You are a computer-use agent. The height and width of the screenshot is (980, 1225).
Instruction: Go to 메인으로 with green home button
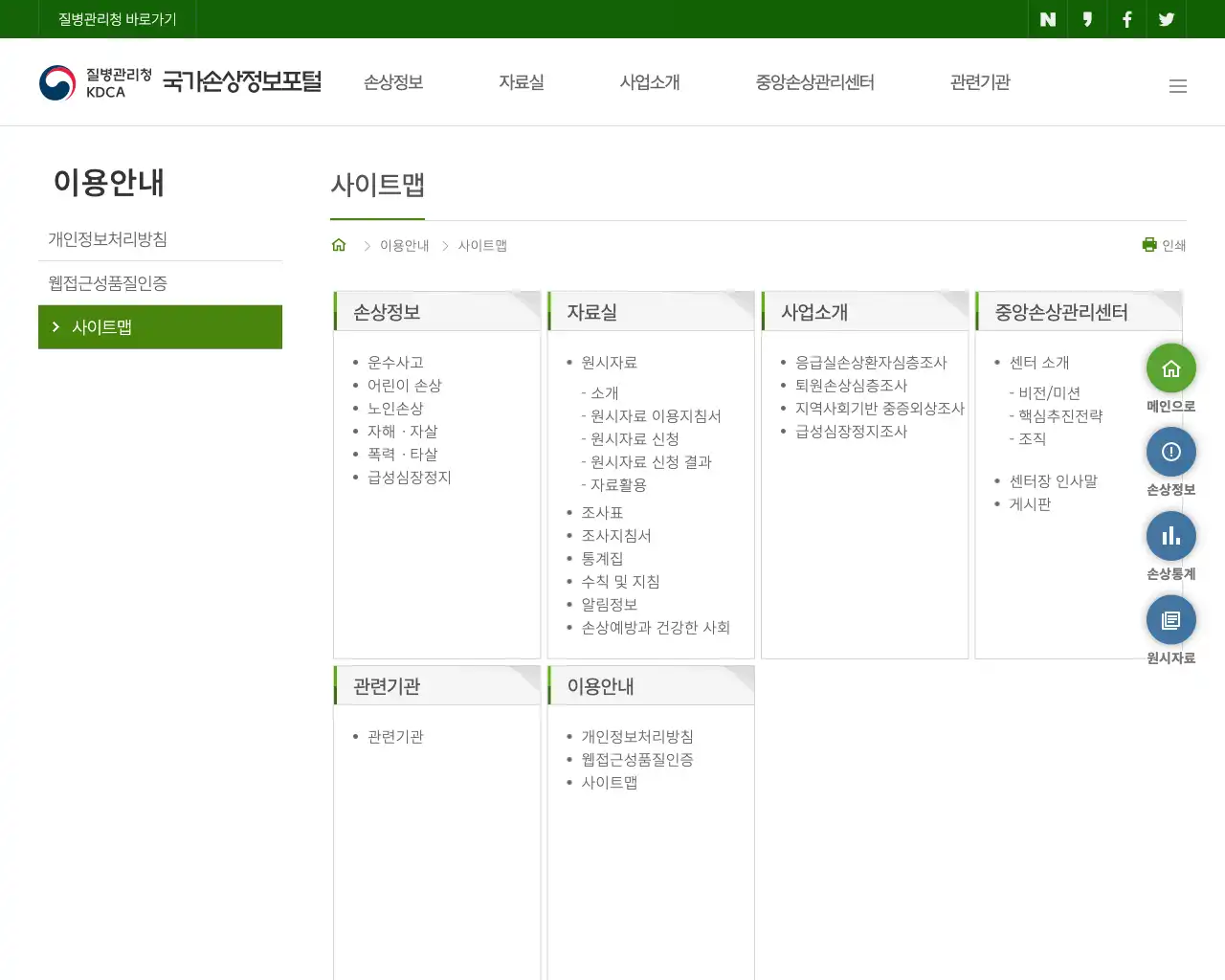click(x=1171, y=368)
